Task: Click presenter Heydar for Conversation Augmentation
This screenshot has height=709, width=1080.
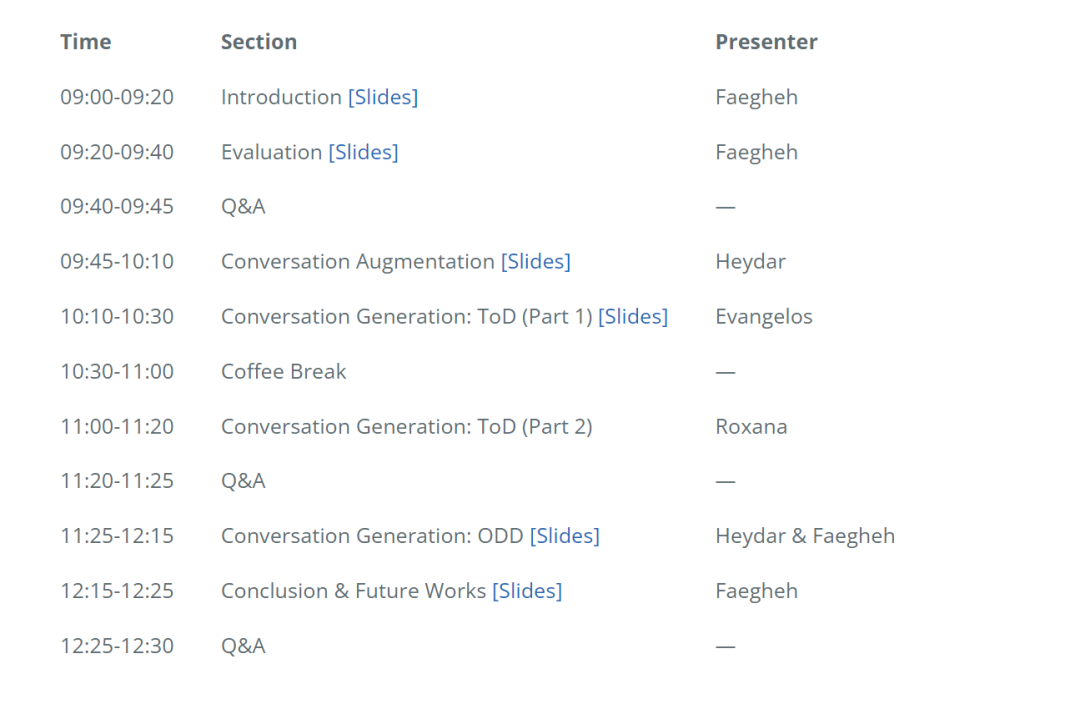Action: point(750,262)
